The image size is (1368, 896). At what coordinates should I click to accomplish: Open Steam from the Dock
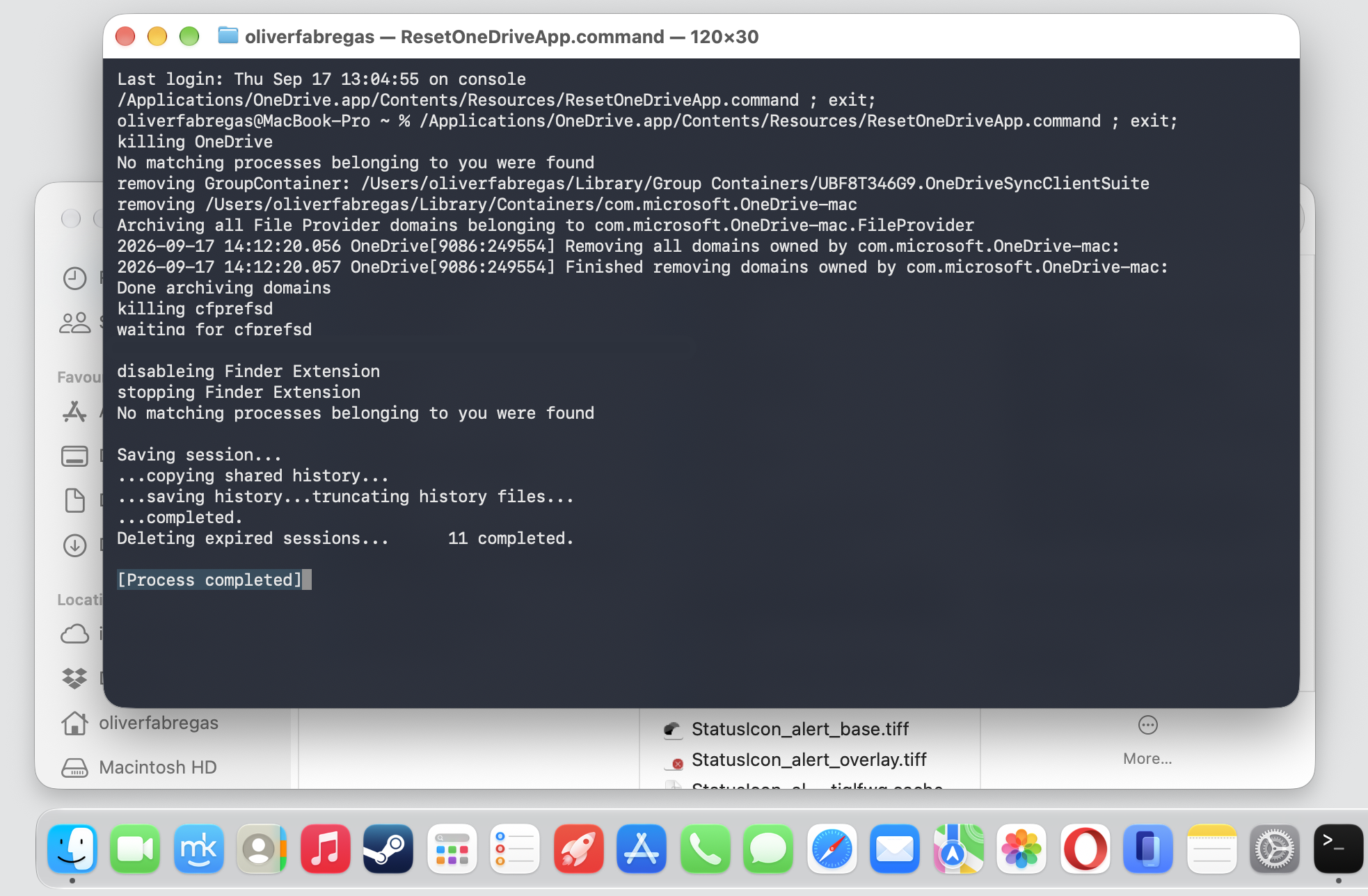(388, 849)
